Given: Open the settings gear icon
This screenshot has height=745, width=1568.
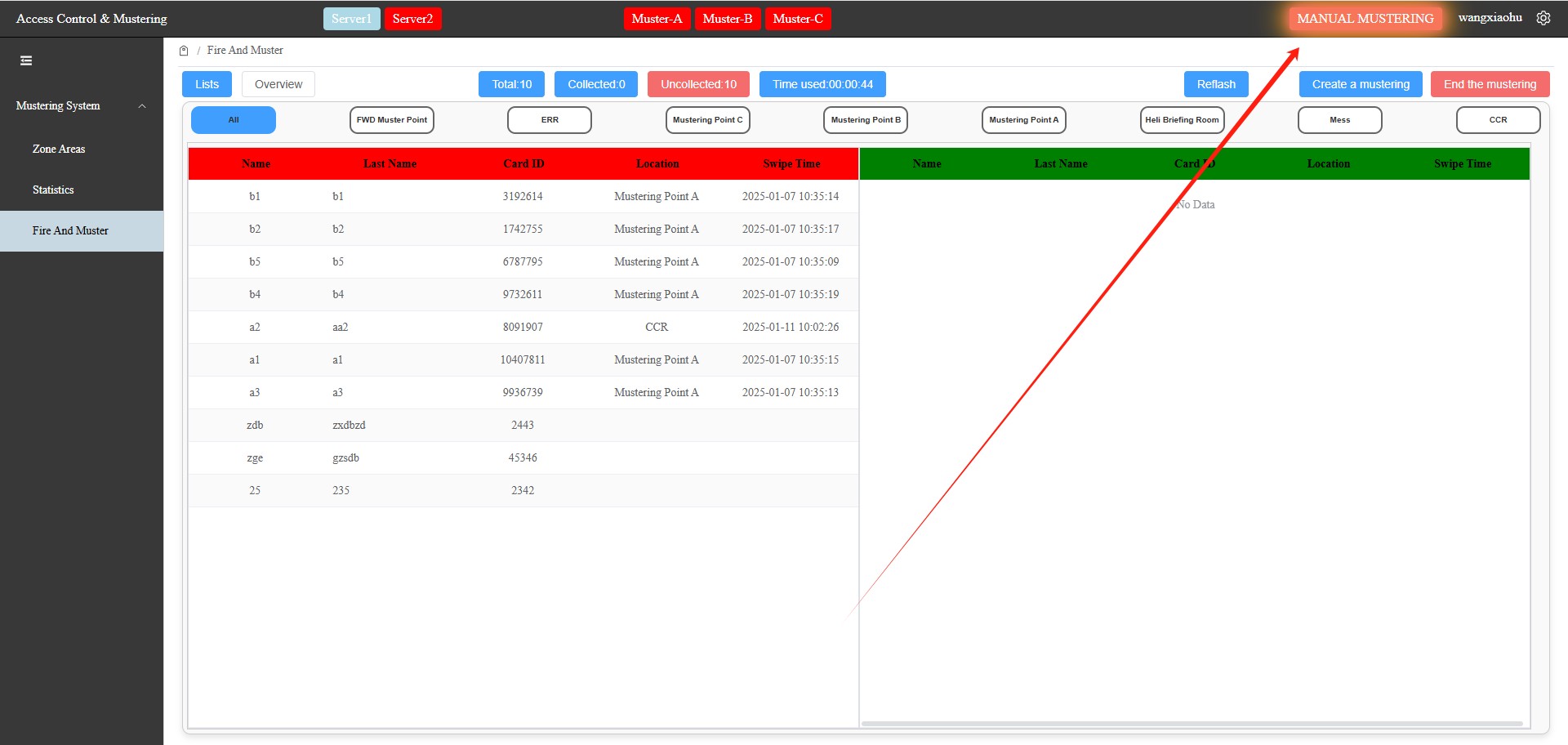Looking at the screenshot, I should coord(1543,18).
